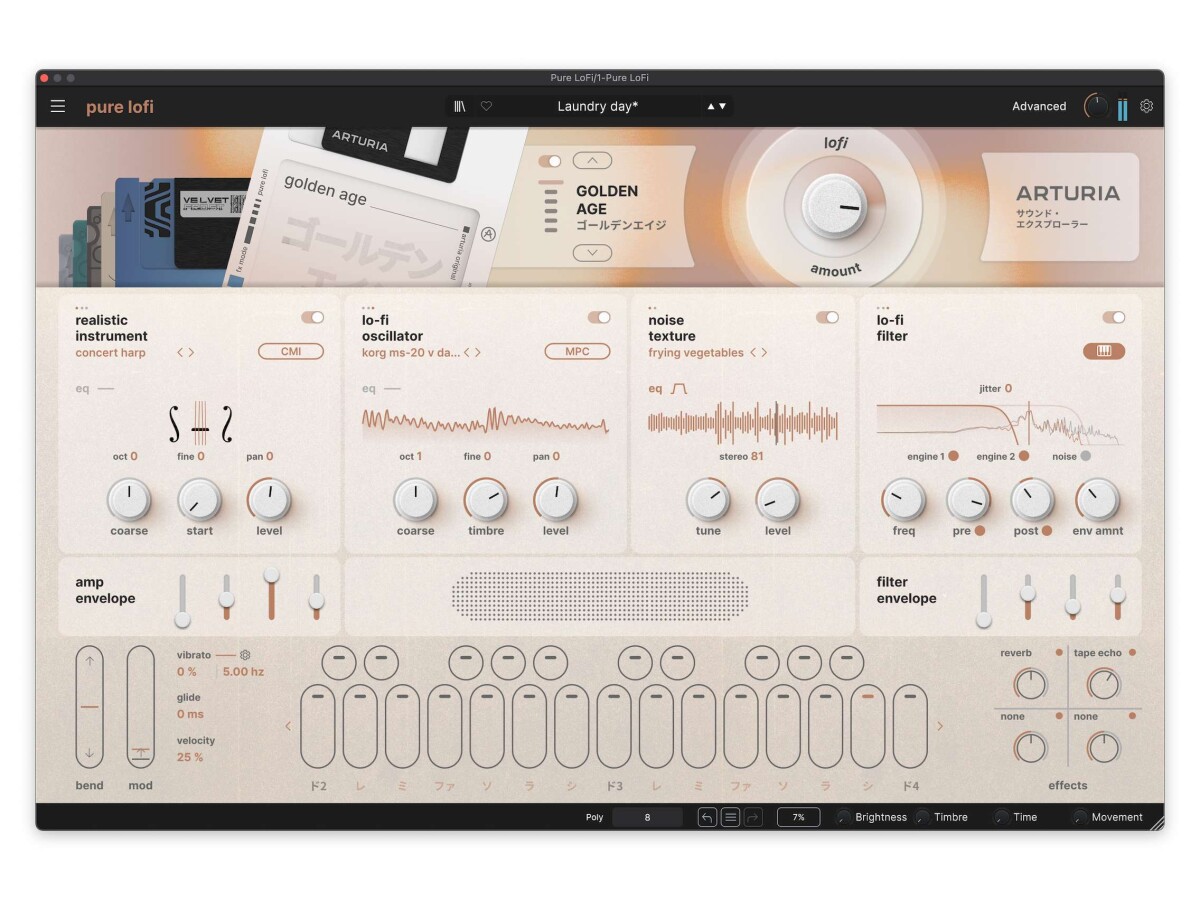The height and width of the screenshot is (900, 1200).
Task: Click the MPC button in lo-fi oscillator
Action: [x=577, y=351]
